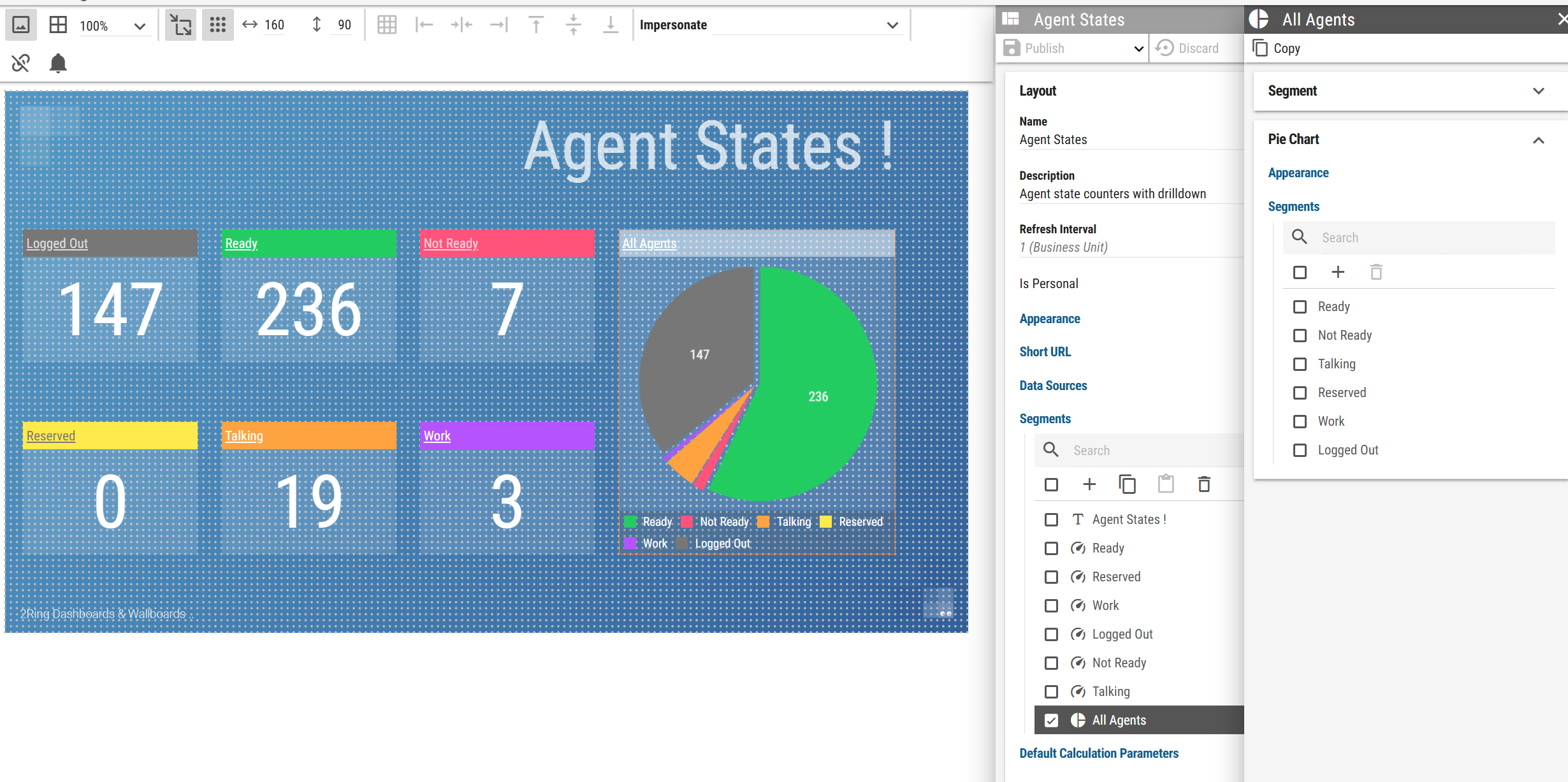Image resolution: width=1568 pixels, height=782 pixels.
Task: Toggle the dot grid display icon
Action: (217, 25)
